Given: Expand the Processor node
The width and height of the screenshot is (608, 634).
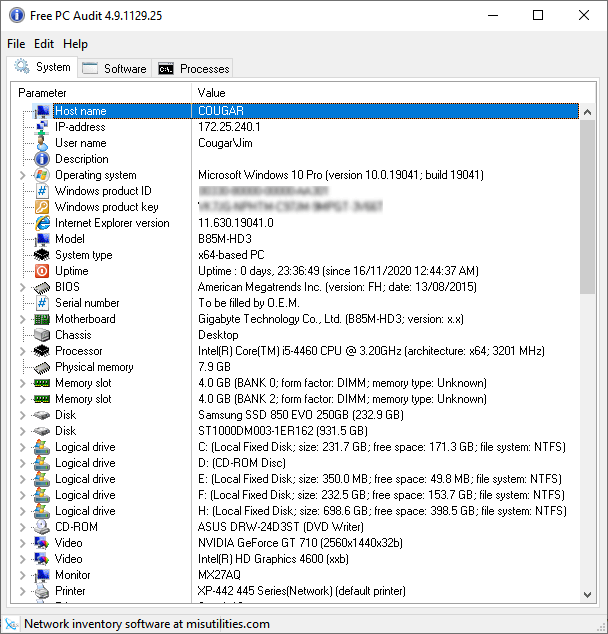Looking at the screenshot, I should [23, 351].
